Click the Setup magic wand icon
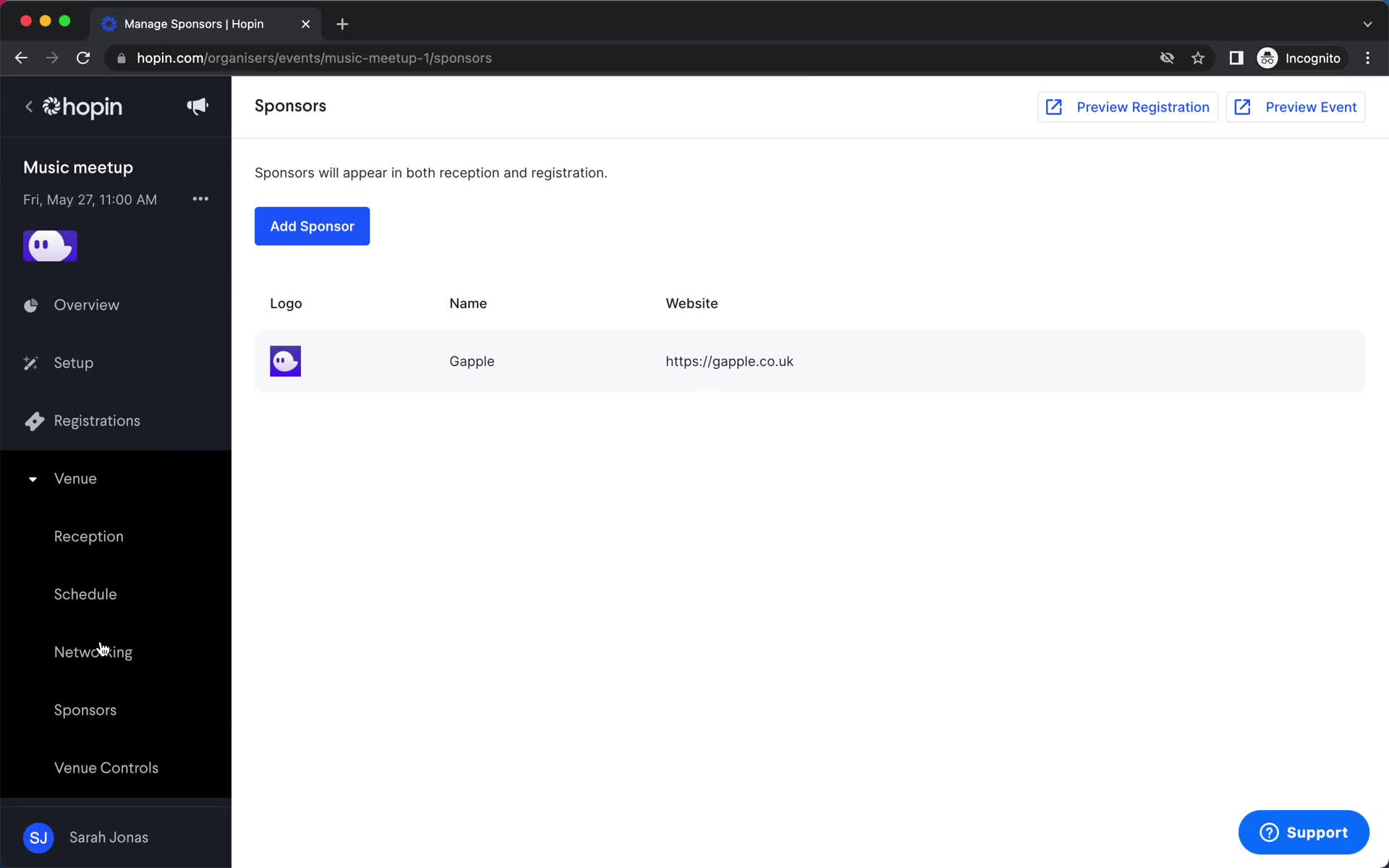This screenshot has height=868, width=1389. click(31, 363)
